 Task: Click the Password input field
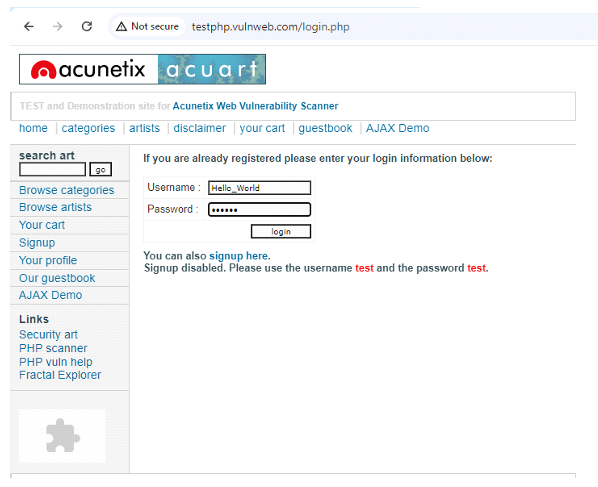(259, 209)
